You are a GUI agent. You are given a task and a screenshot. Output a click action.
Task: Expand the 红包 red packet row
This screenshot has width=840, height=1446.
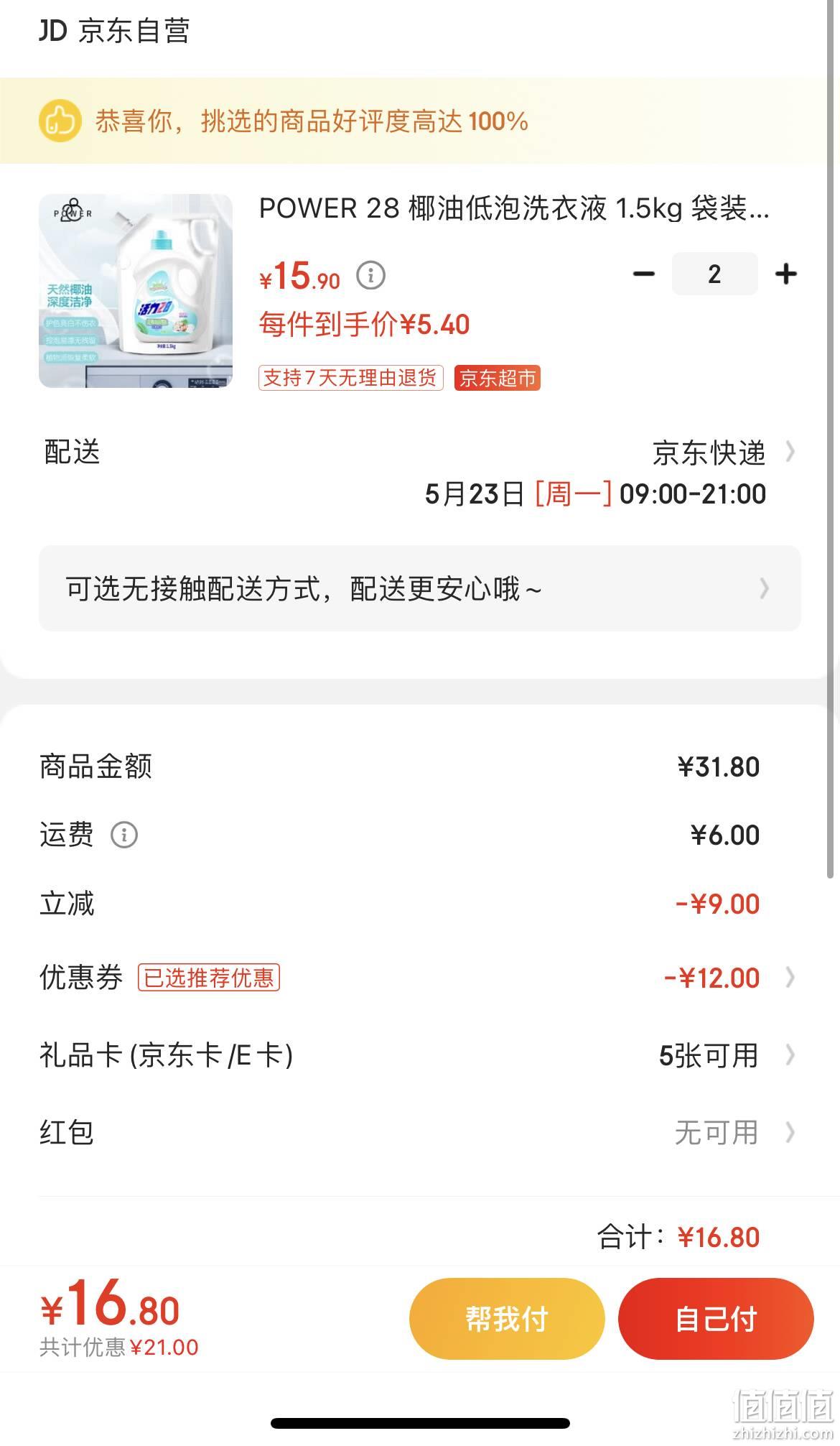[x=420, y=1132]
